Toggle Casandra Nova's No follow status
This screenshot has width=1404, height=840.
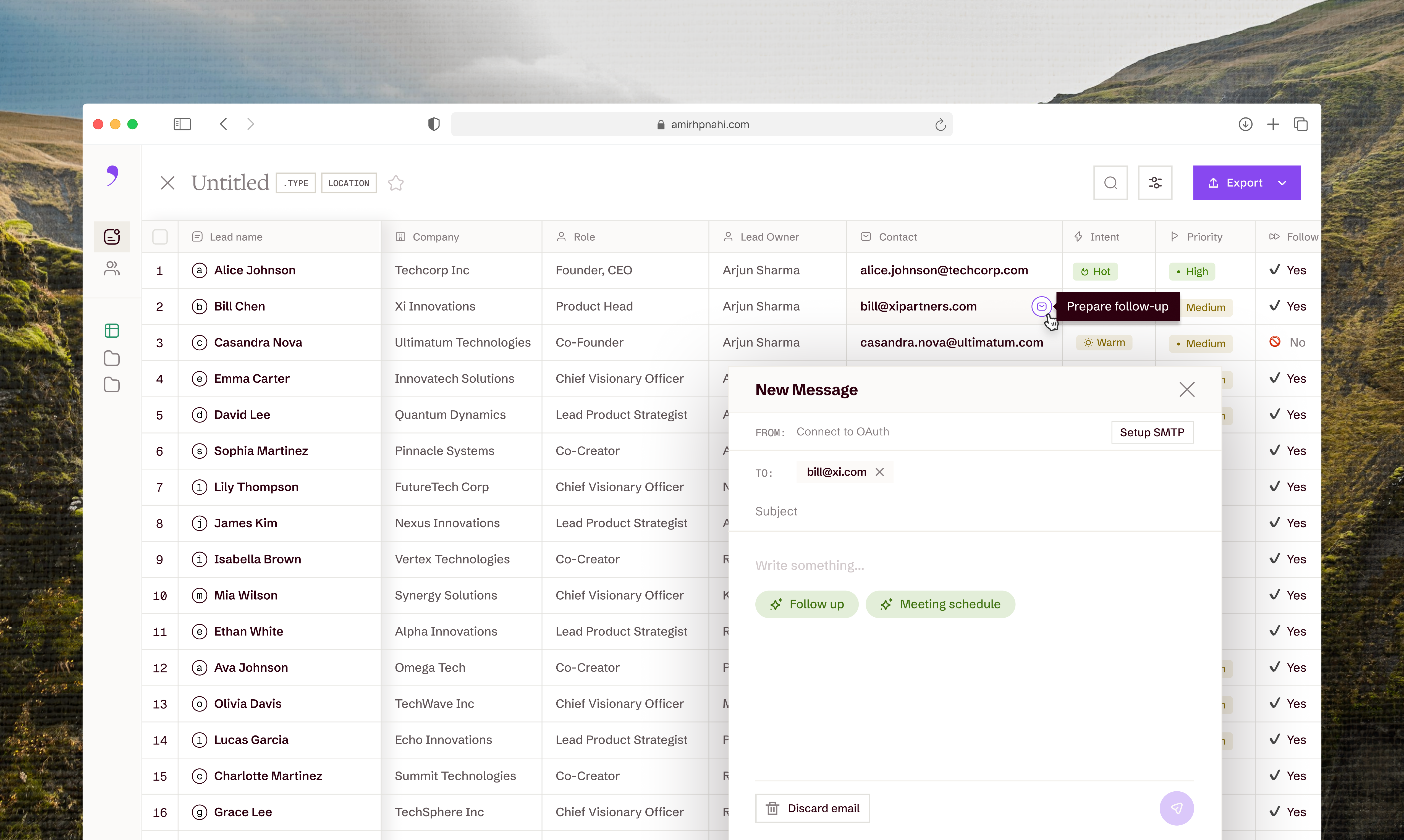pyautogui.click(x=1287, y=342)
